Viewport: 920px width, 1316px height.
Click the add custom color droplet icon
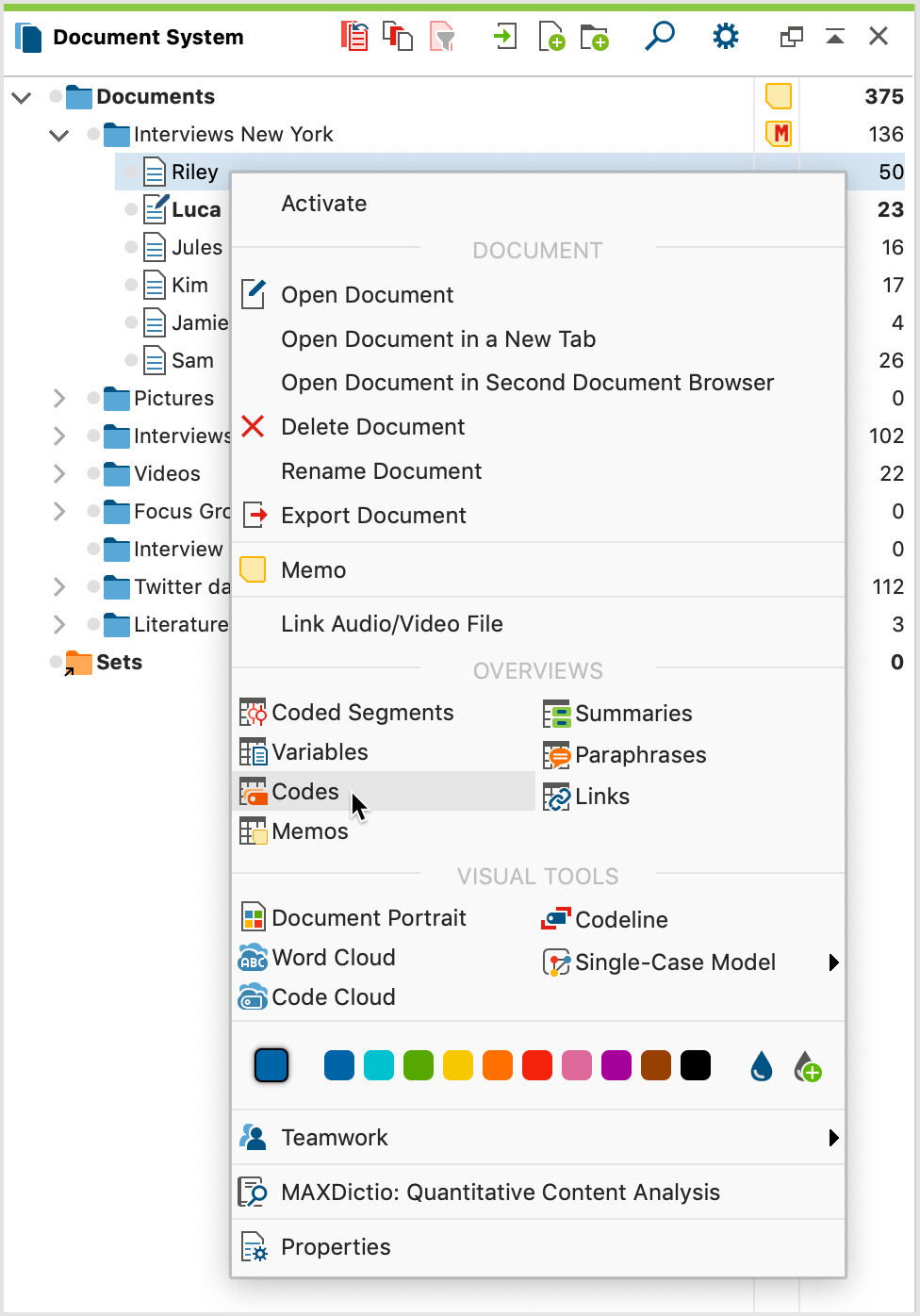click(x=807, y=1066)
